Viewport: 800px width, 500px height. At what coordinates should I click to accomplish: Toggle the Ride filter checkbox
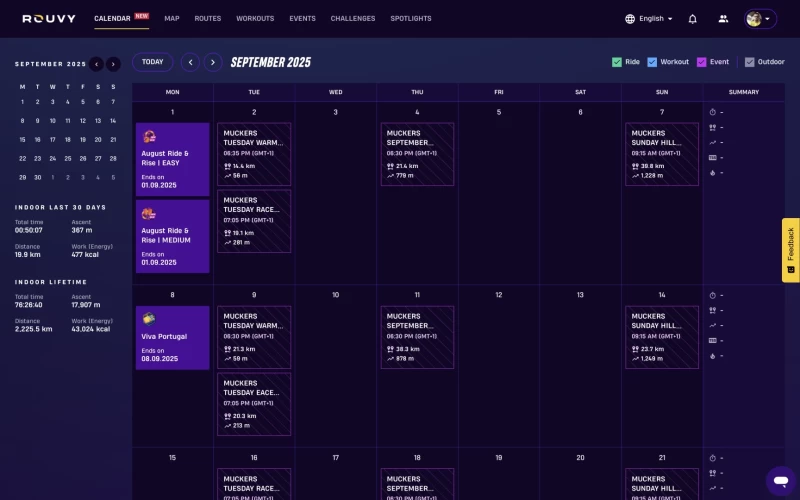click(617, 62)
